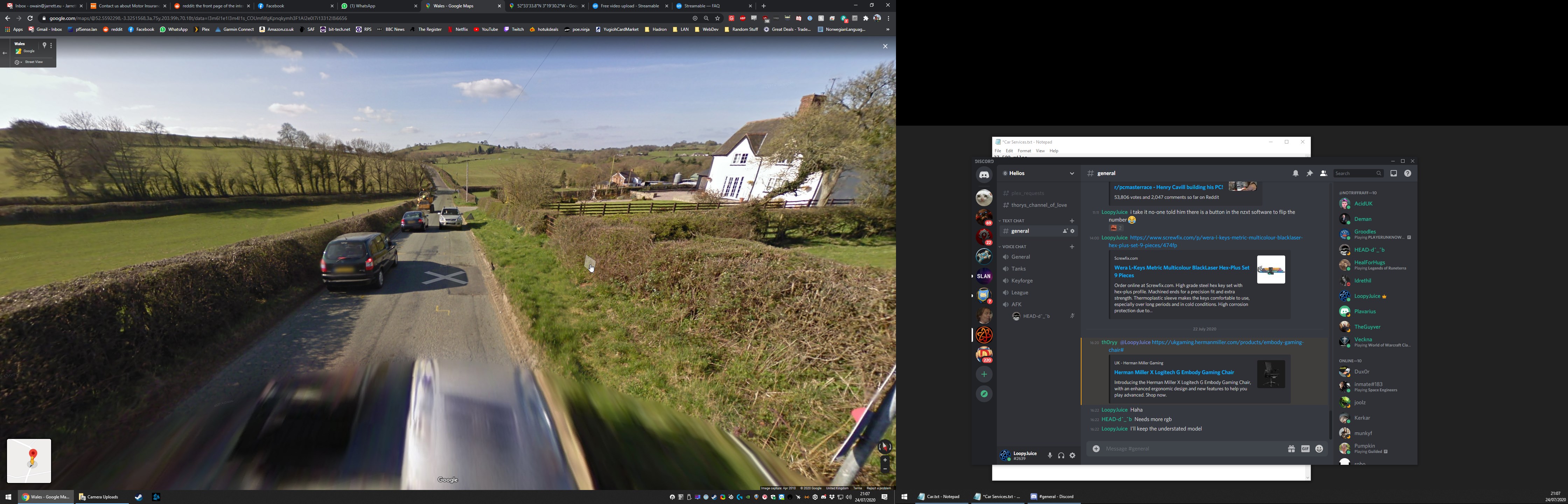Open the gift Nitro icon
Viewport: 1568px width, 504px height.
click(x=1291, y=449)
